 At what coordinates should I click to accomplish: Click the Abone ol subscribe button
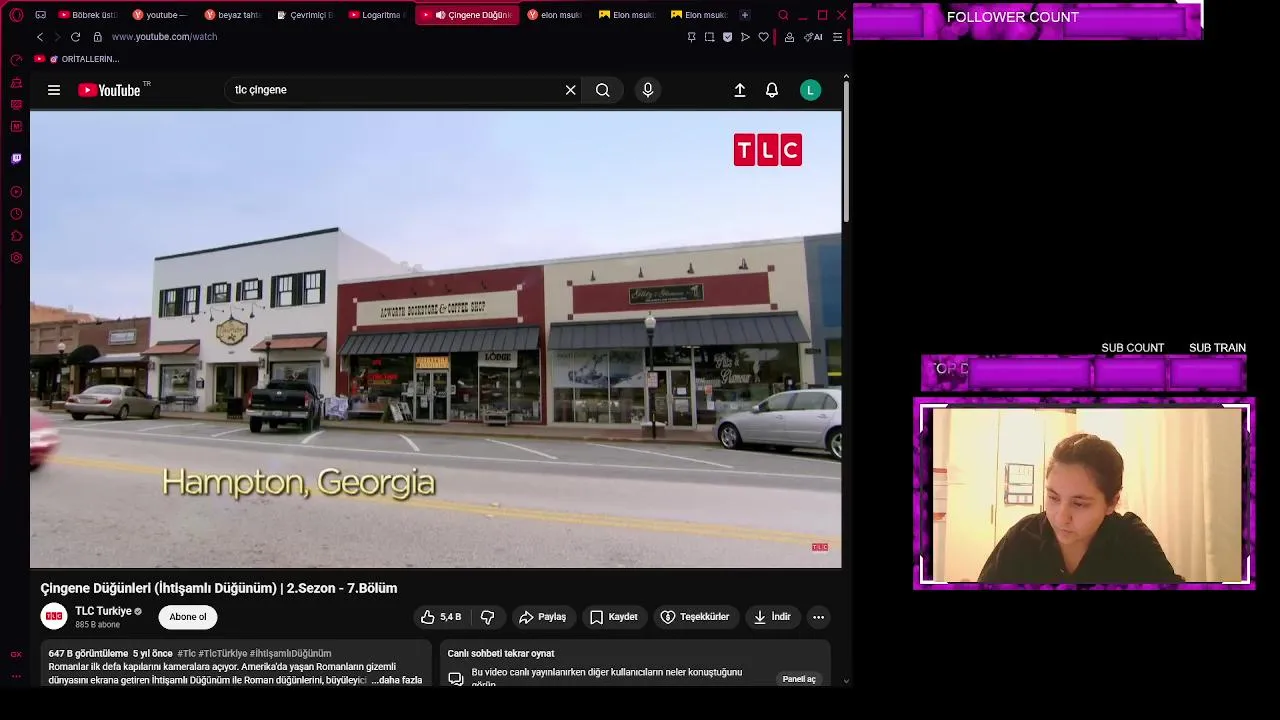point(188,617)
